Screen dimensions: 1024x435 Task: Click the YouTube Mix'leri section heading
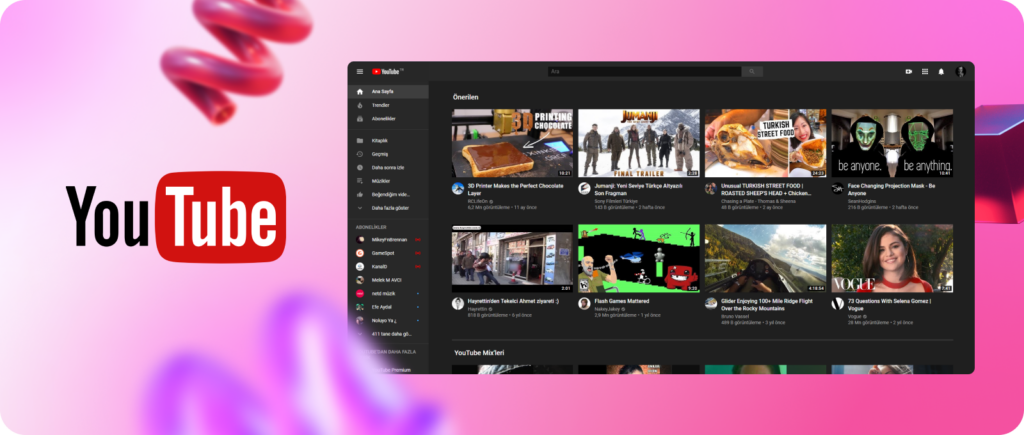(x=479, y=353)
